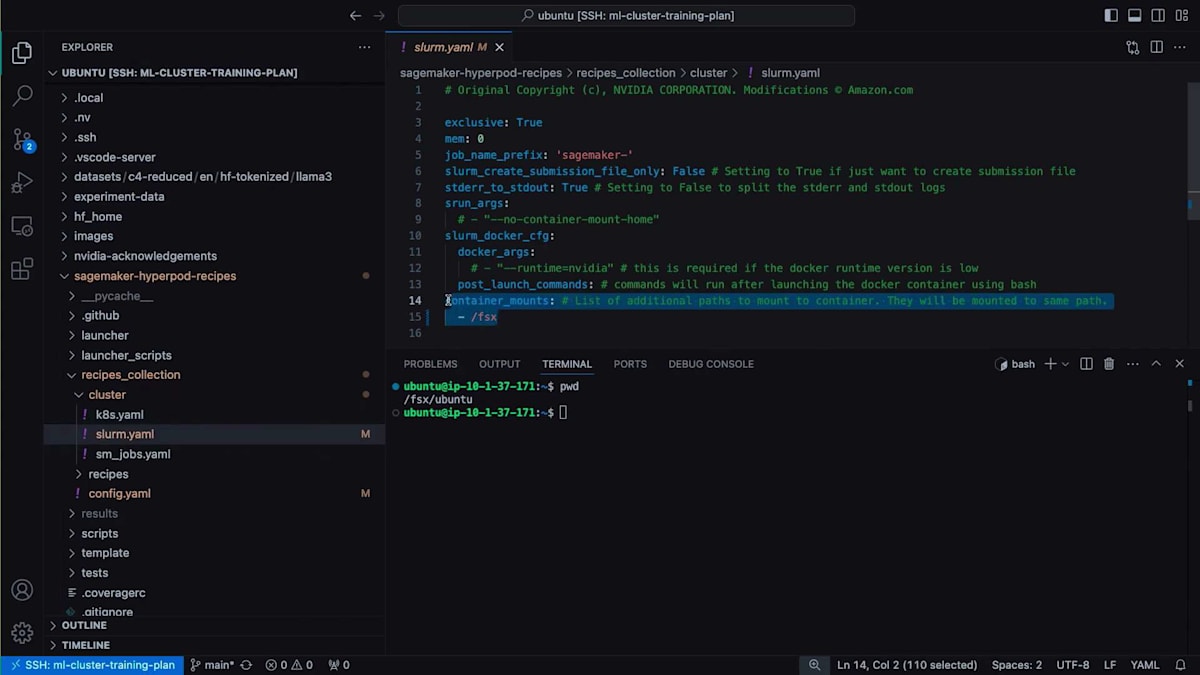Click recipes_collection in the breadcrumb path
This screenshot has width=1200, height=675.
click(x=626, y=73)
